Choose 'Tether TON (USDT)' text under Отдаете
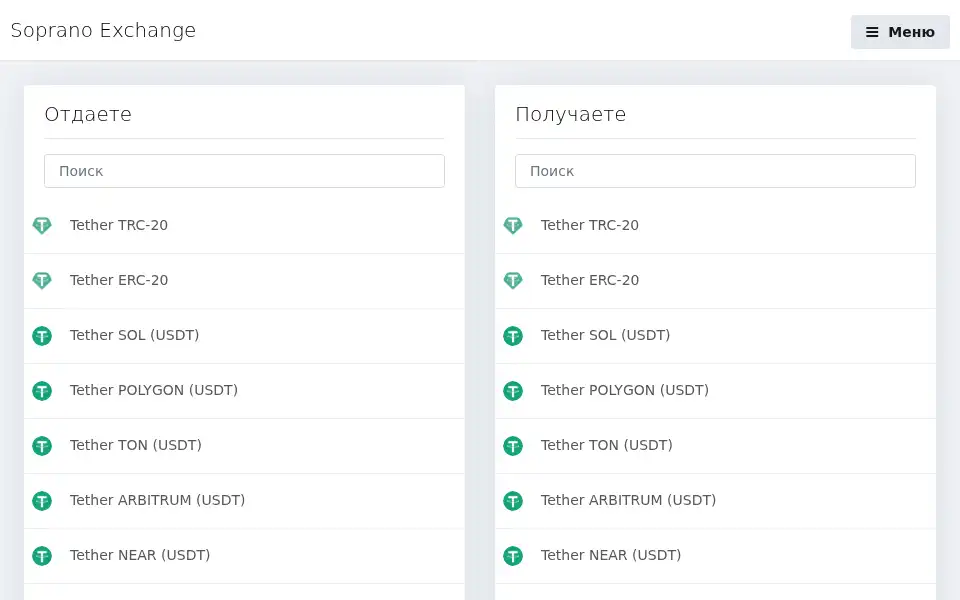 [x=136, y=446]
